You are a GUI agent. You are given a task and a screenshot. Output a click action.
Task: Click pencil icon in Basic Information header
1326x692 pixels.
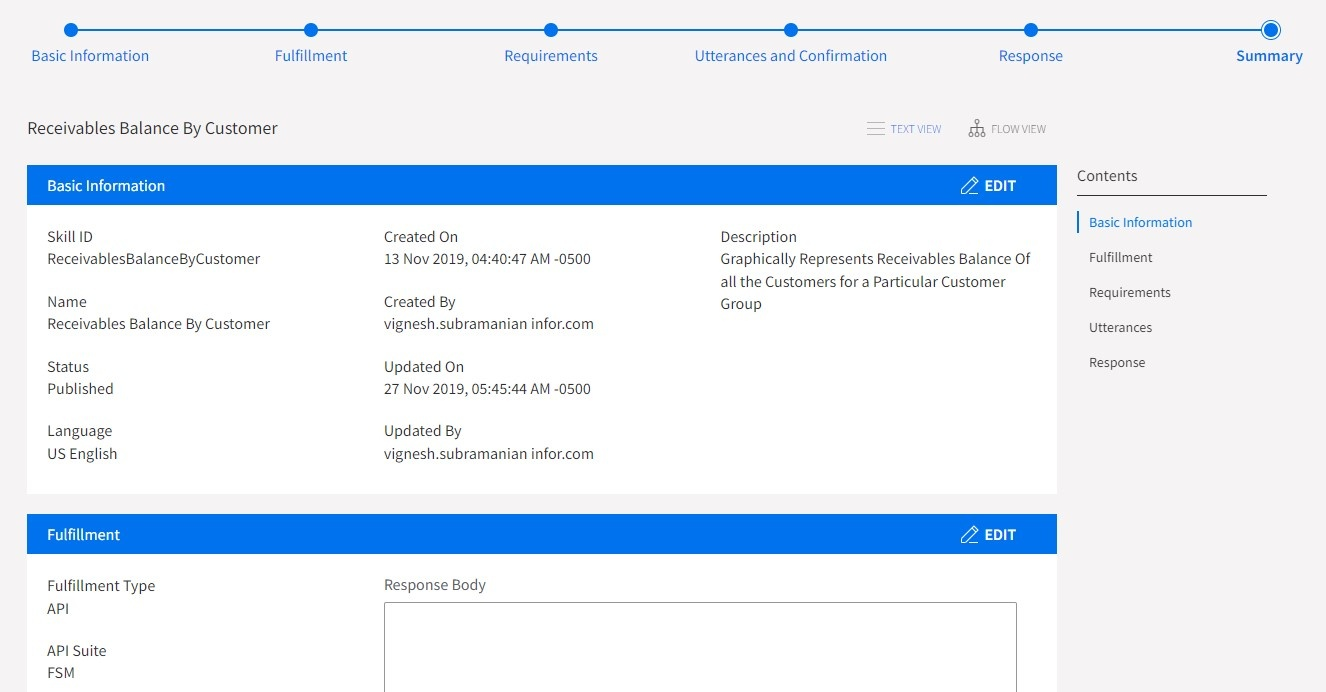tap(969, 186)
